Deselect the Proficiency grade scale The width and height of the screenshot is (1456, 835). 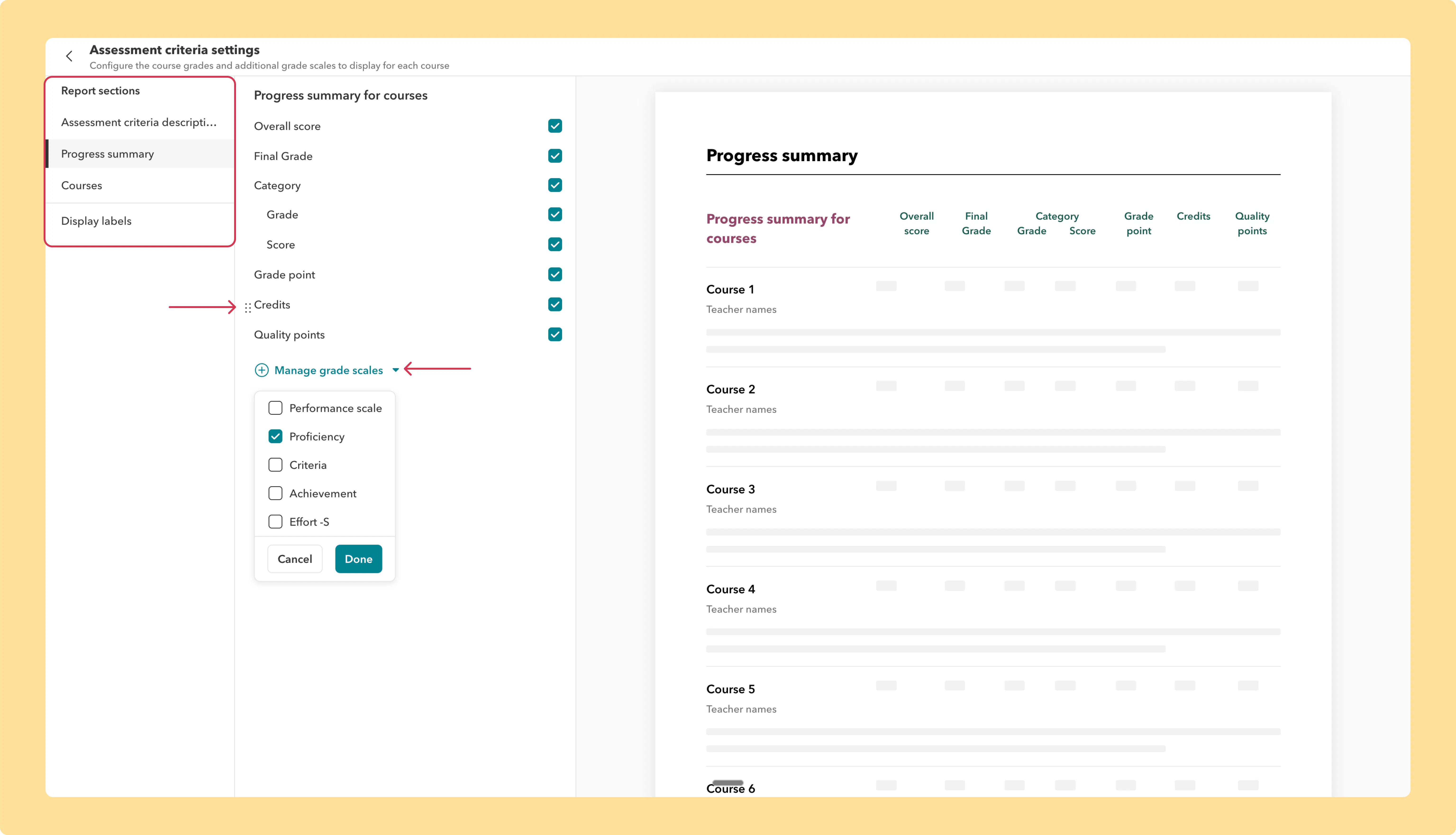pos(275,436)
